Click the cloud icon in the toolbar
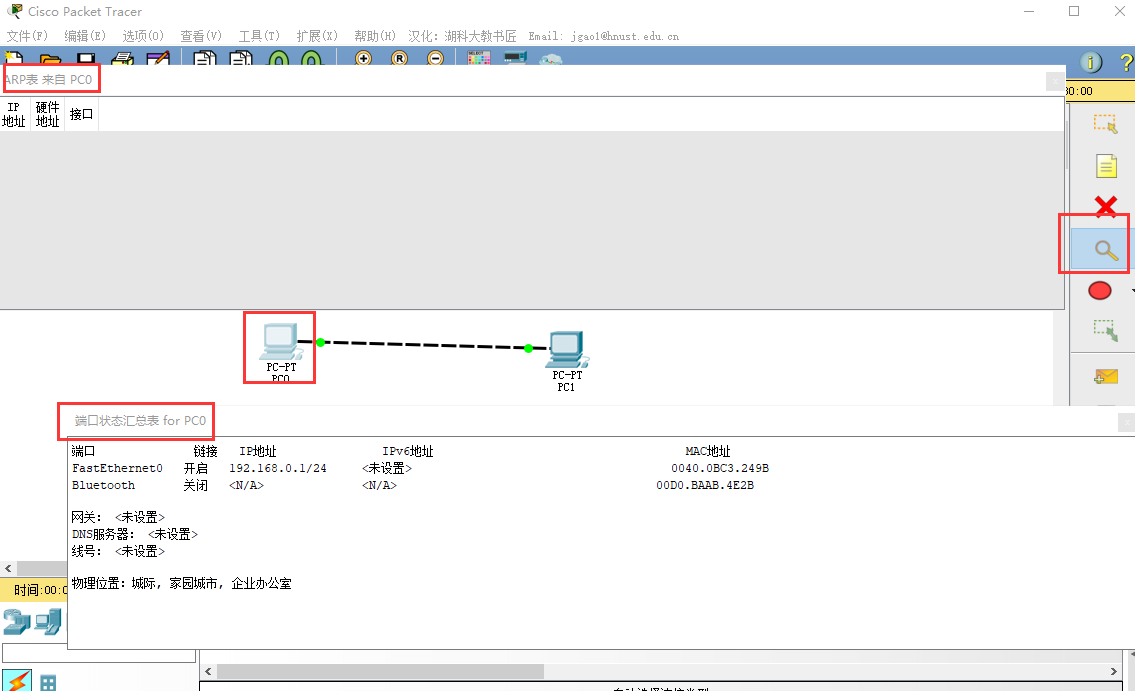Screen dimensions: 1135x691 [551, 59]
